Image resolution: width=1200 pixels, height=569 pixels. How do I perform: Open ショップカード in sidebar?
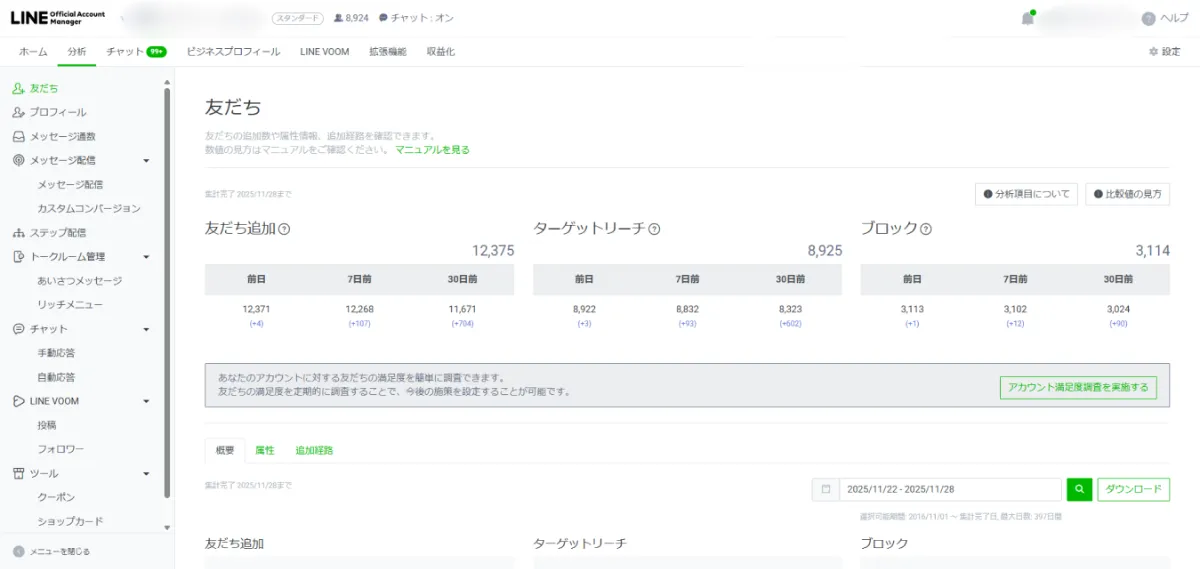coord(70,521)
